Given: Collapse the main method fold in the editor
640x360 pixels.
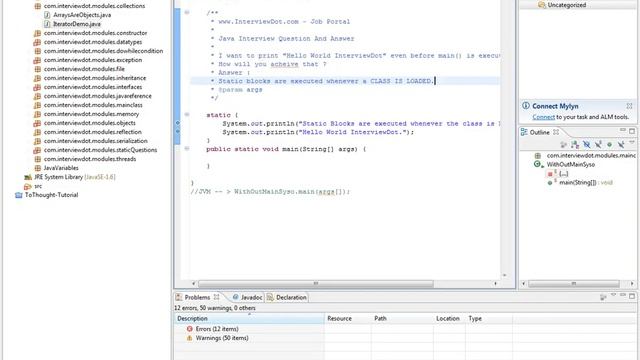Looking at the screenshot, I should (187, 149).
